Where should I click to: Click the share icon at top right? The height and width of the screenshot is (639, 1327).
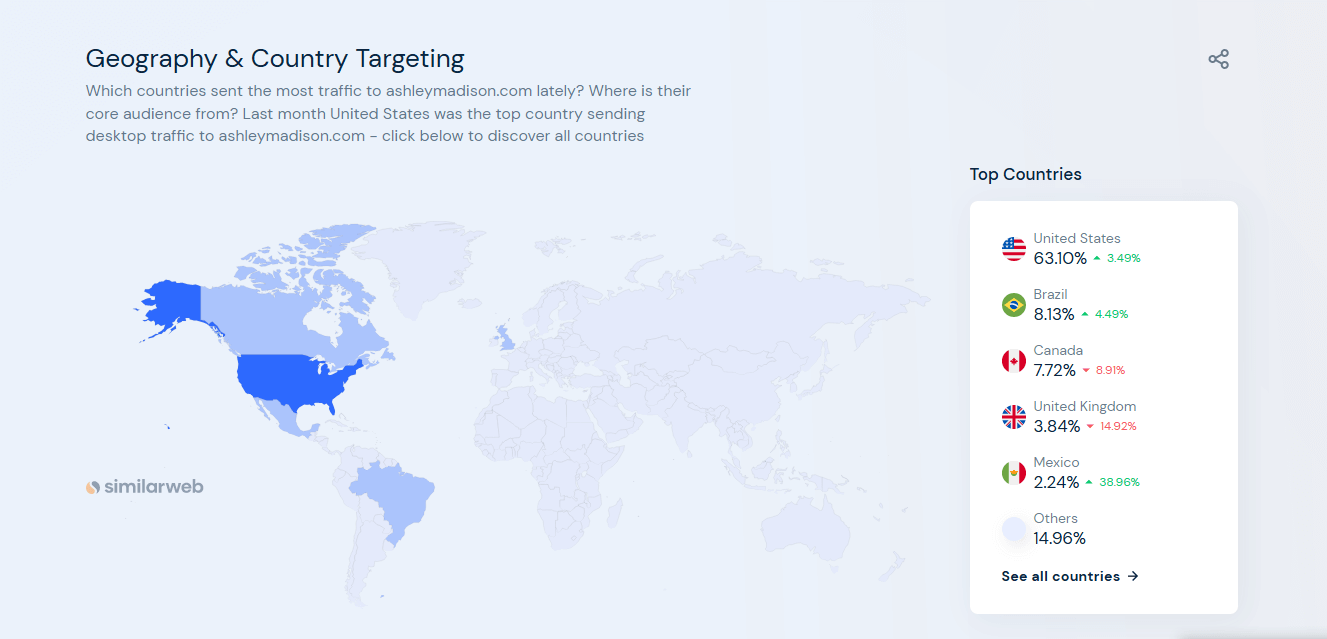1218,59
